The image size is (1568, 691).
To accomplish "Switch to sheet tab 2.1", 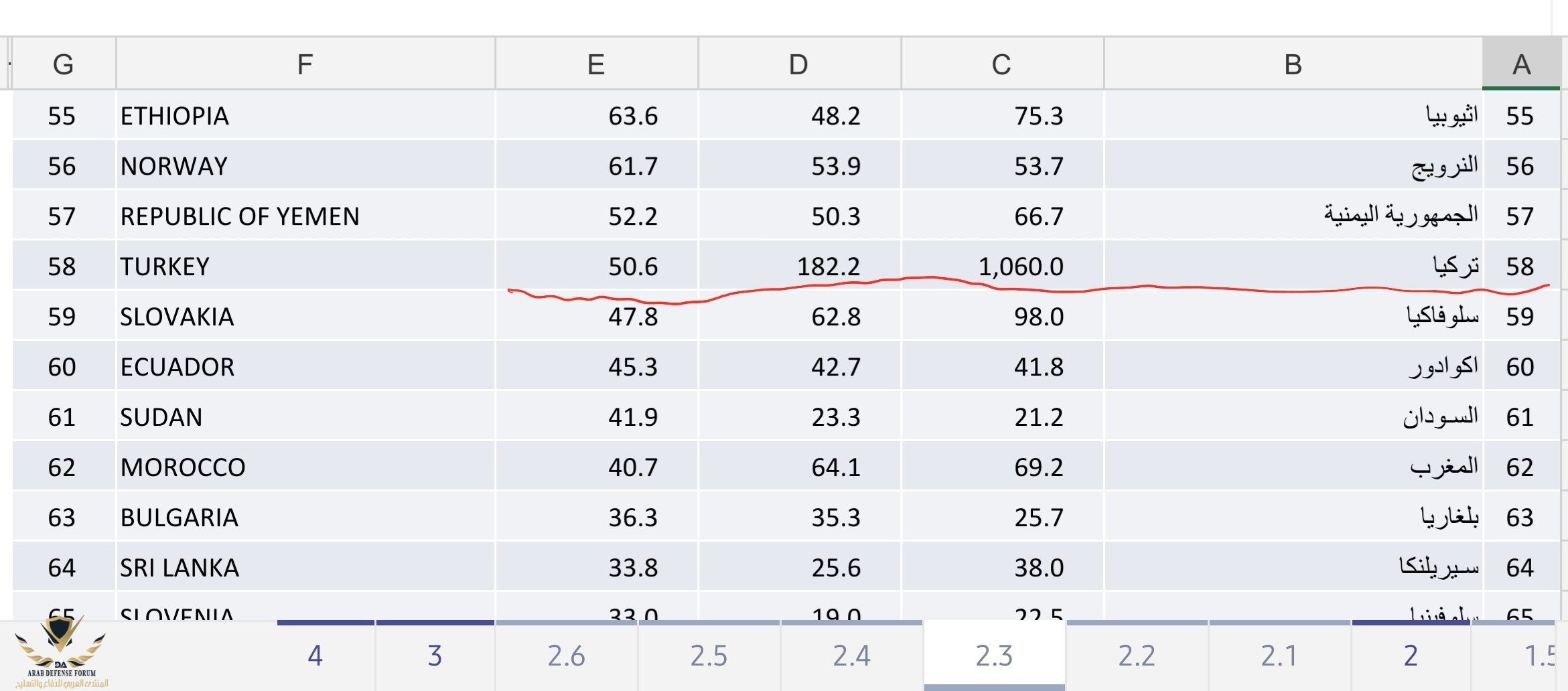I will [x=1279, y=656].
